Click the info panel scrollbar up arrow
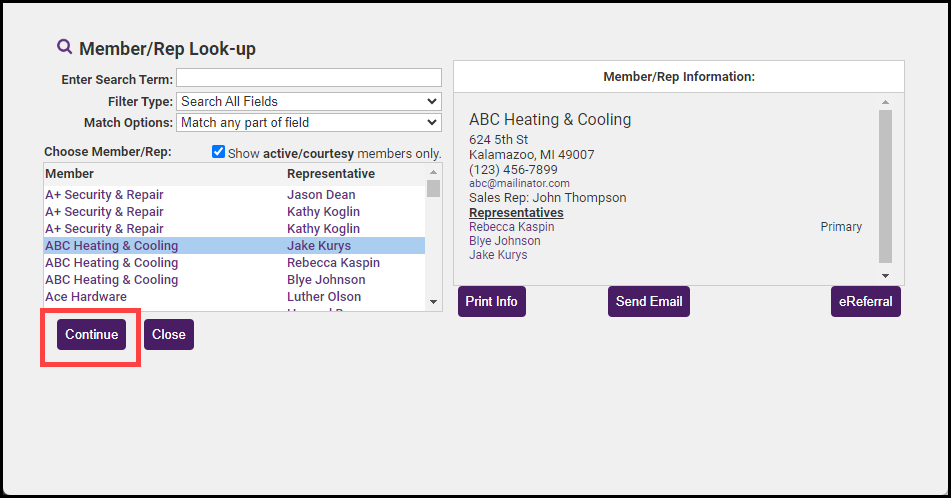951x498 pixels. (x=885, y=102)
